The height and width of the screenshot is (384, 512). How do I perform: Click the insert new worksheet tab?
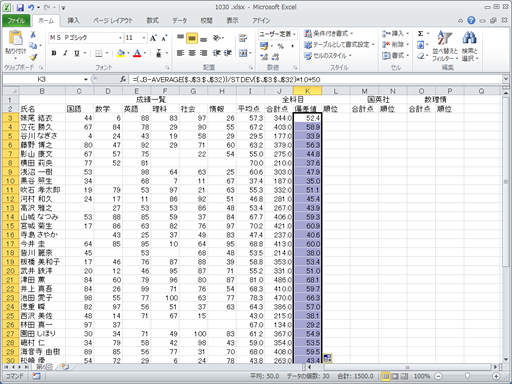(65, 367)
